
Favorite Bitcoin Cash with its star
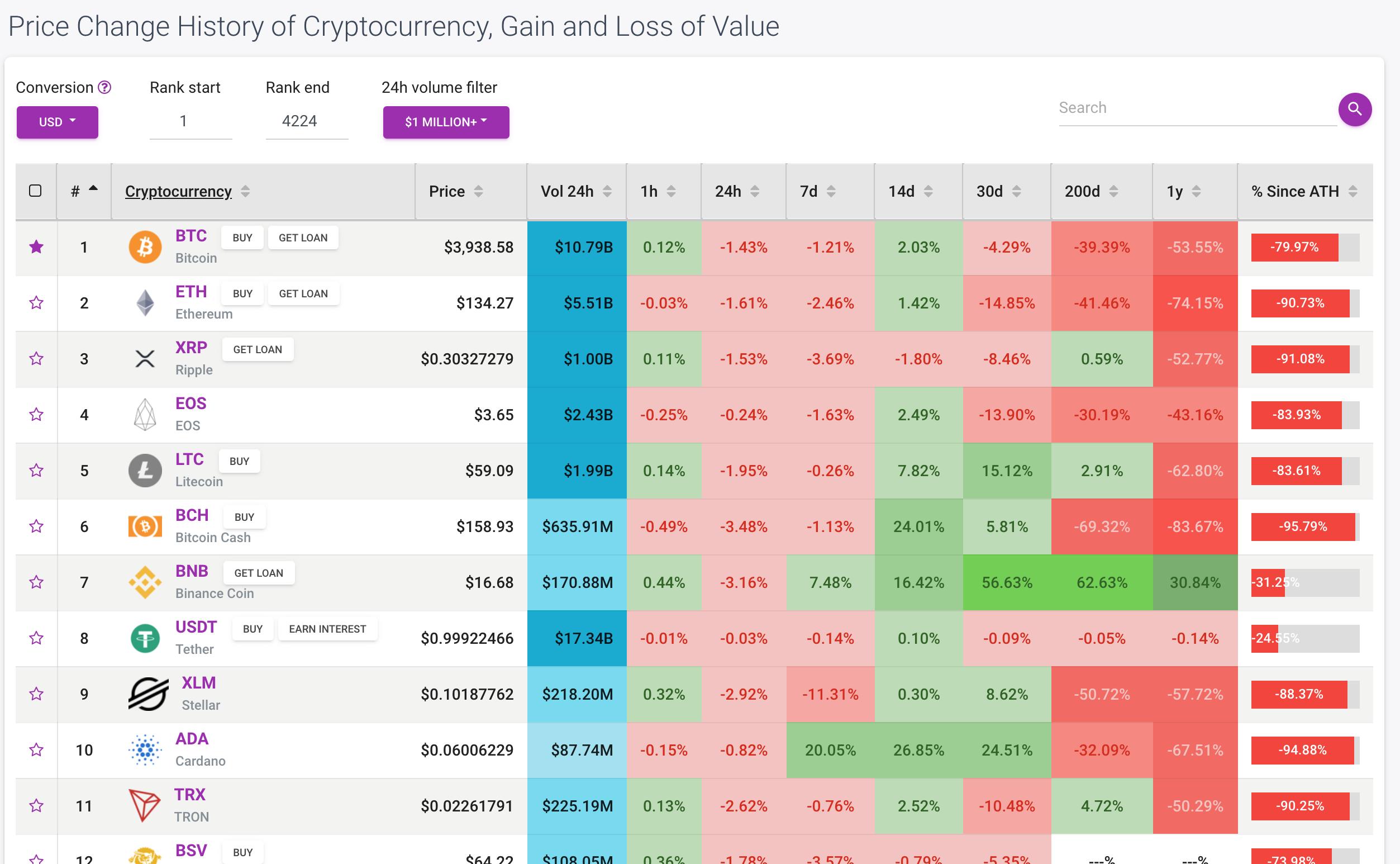tap(36, 526)
